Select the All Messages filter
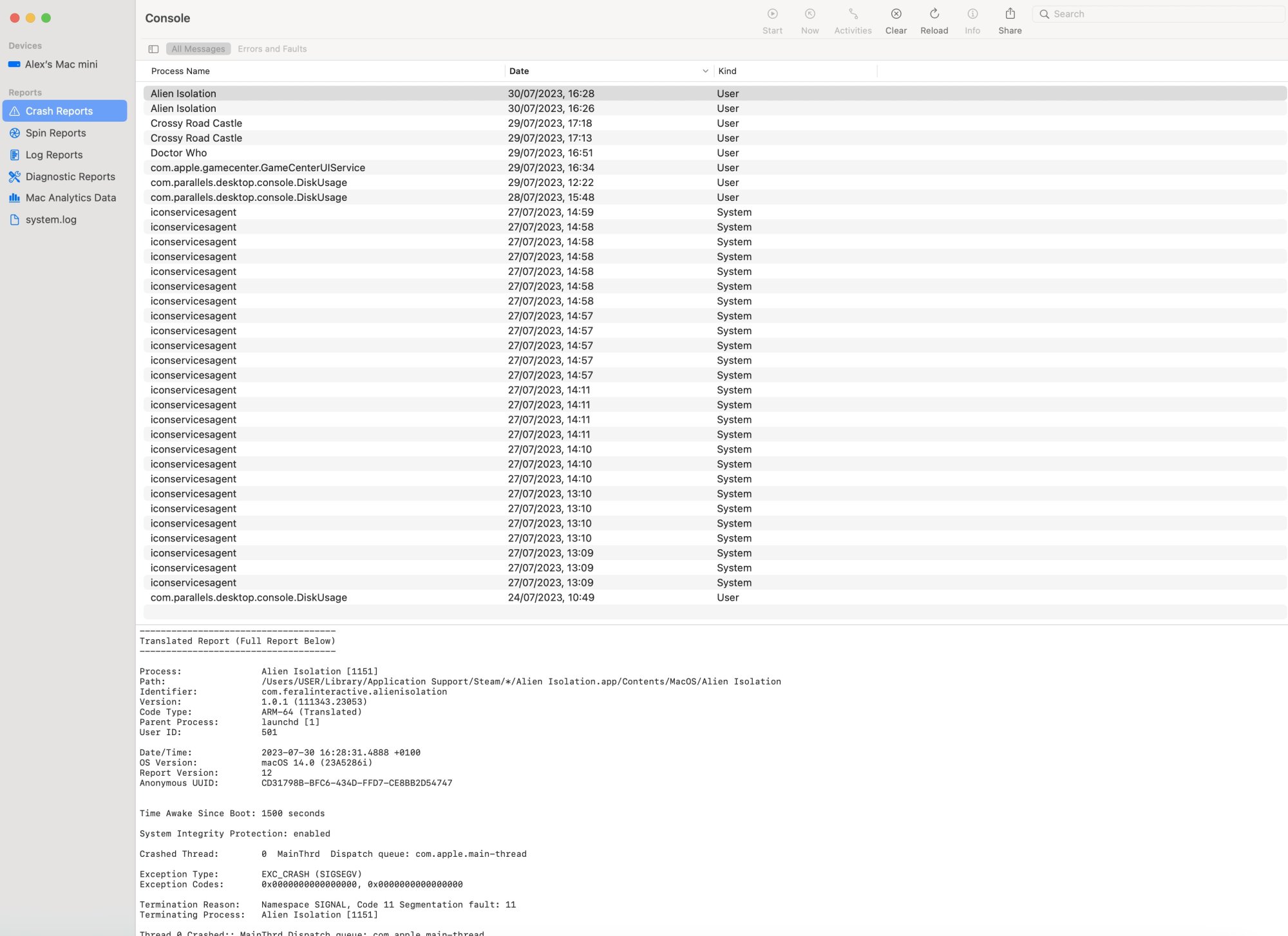1288x936 pixels. (198, 49)
